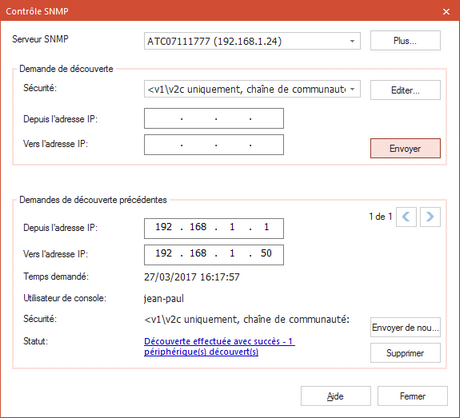This screenshot has height=418, width=460.
Task: Click the previous Depuis IP 192.168.1.1 field
Action: click(214, 228)
